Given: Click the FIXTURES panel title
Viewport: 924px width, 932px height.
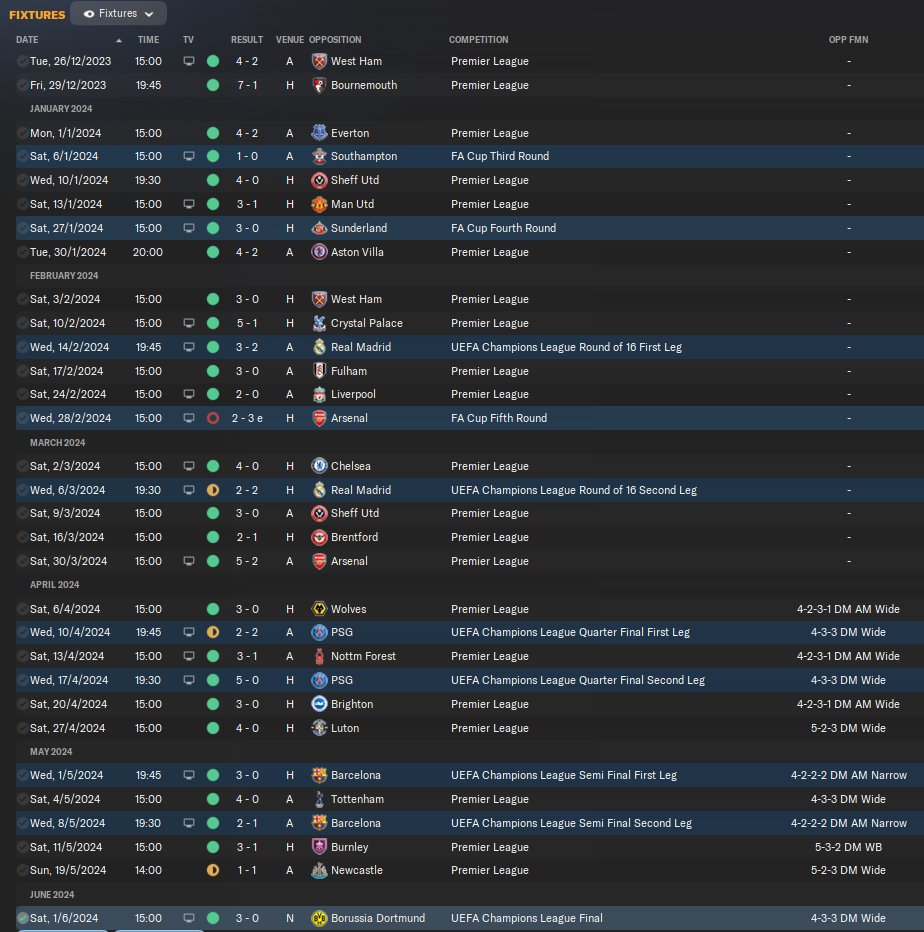Looking at the screenshot, I should pyautogui.click(x=37, y=15).
